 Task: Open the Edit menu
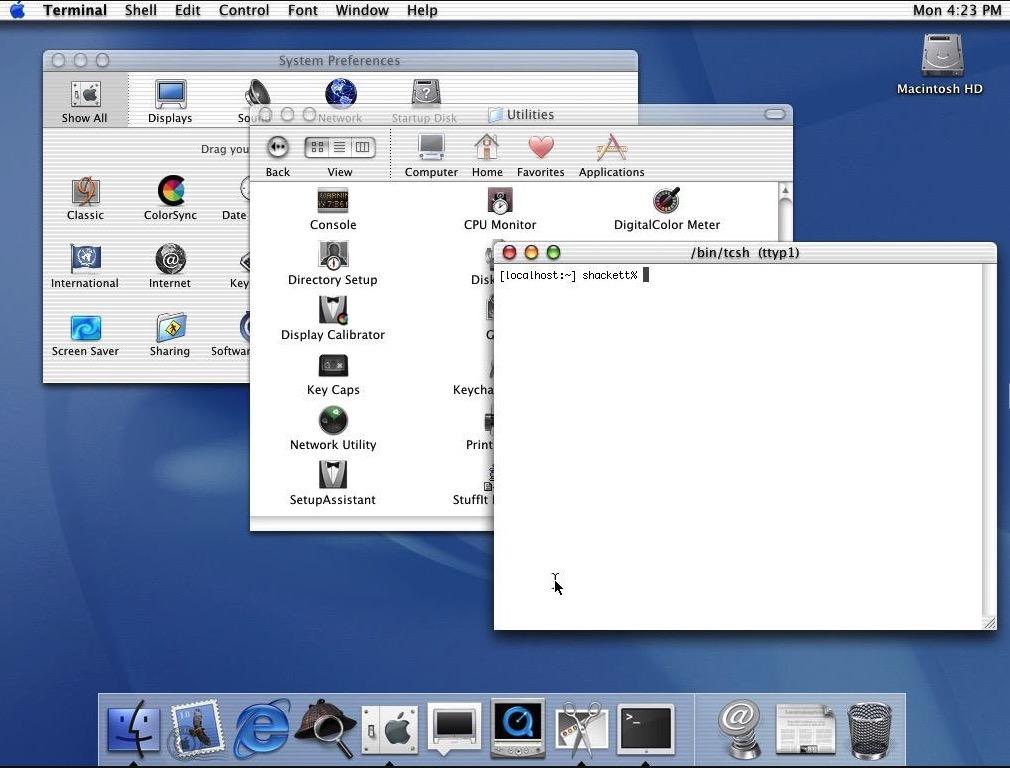(x=187, y=10)
